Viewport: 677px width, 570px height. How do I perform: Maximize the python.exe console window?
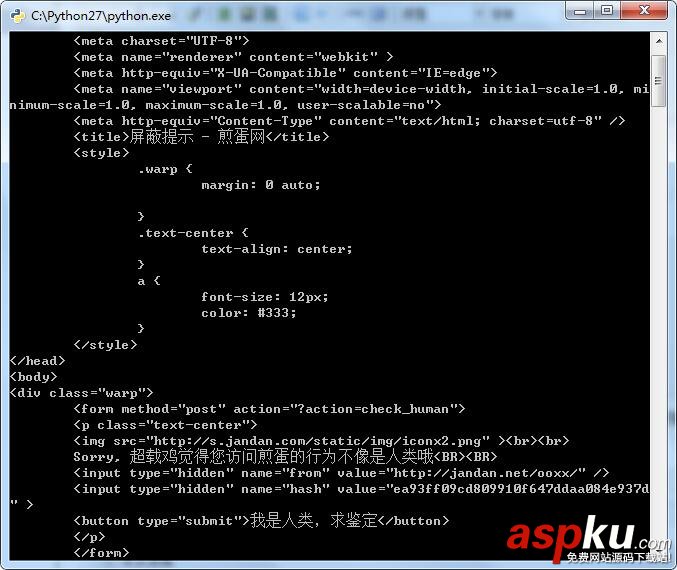click(x=607, y=11)
